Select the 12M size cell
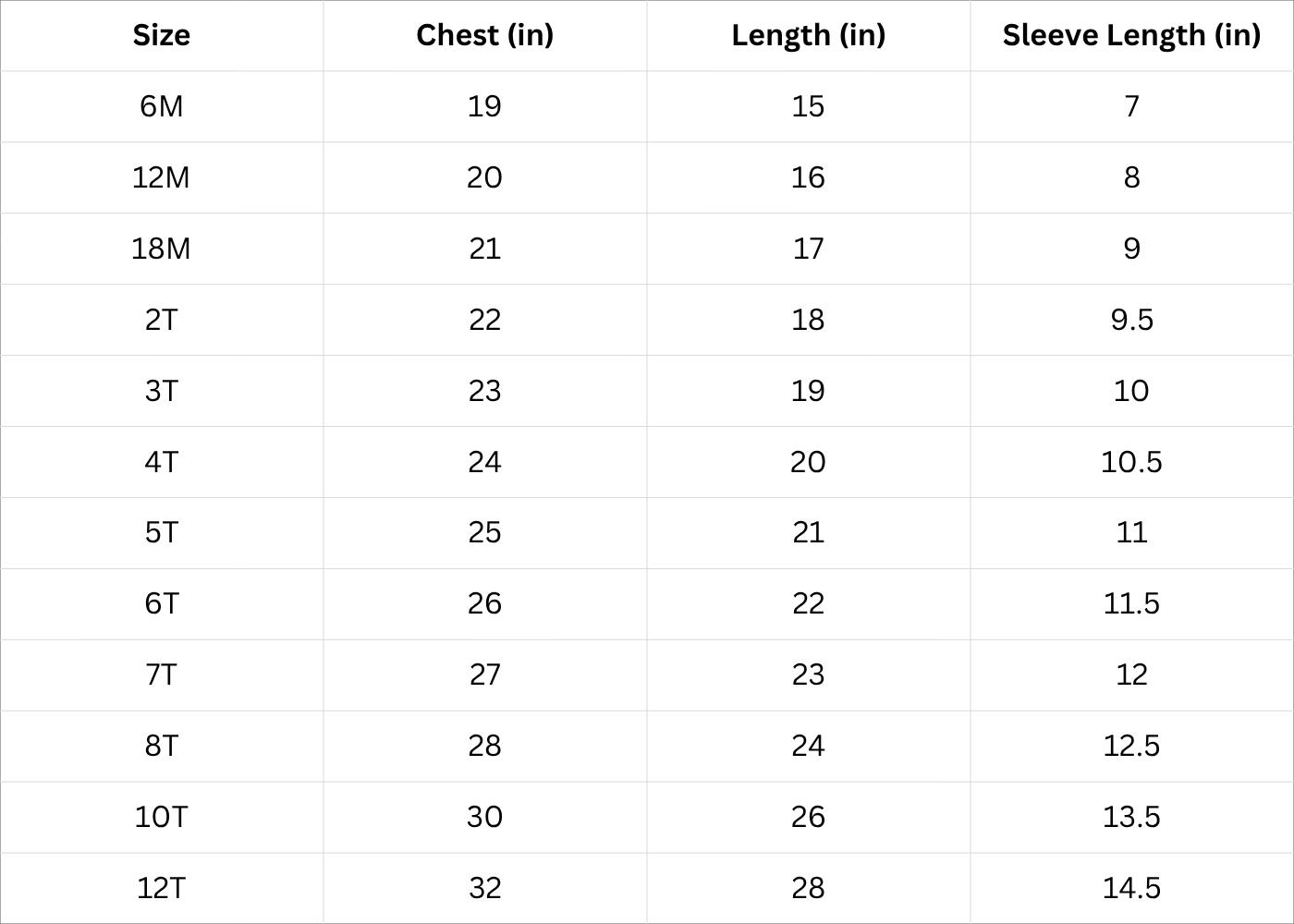 pyautogui.click(x=162, y=177)
